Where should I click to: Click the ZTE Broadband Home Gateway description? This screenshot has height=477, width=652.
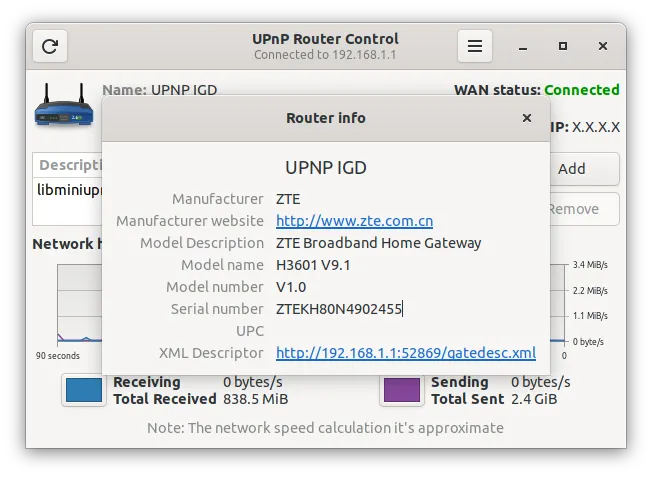pos(378,243)
